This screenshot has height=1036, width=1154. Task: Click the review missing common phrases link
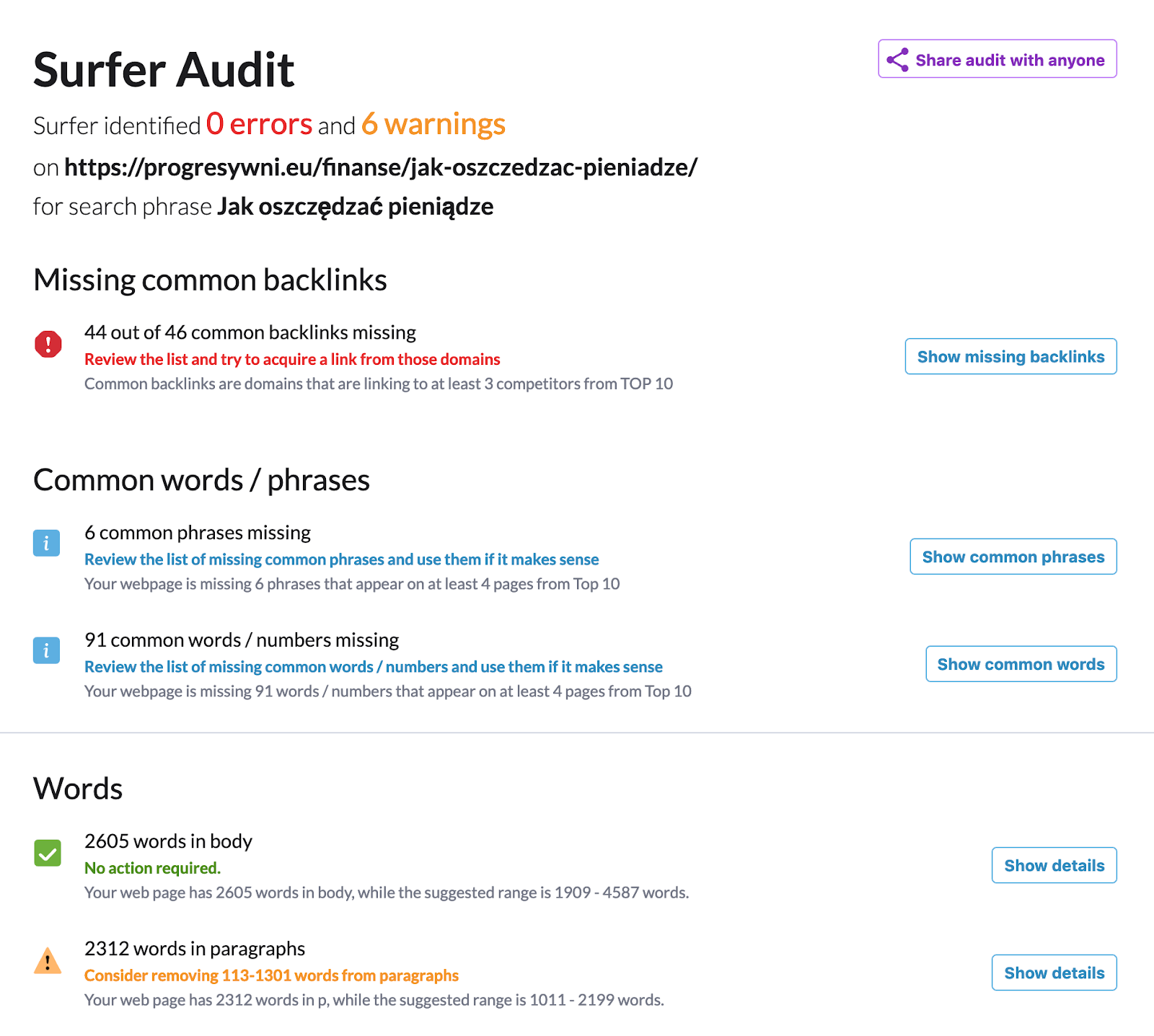point(342,559)
